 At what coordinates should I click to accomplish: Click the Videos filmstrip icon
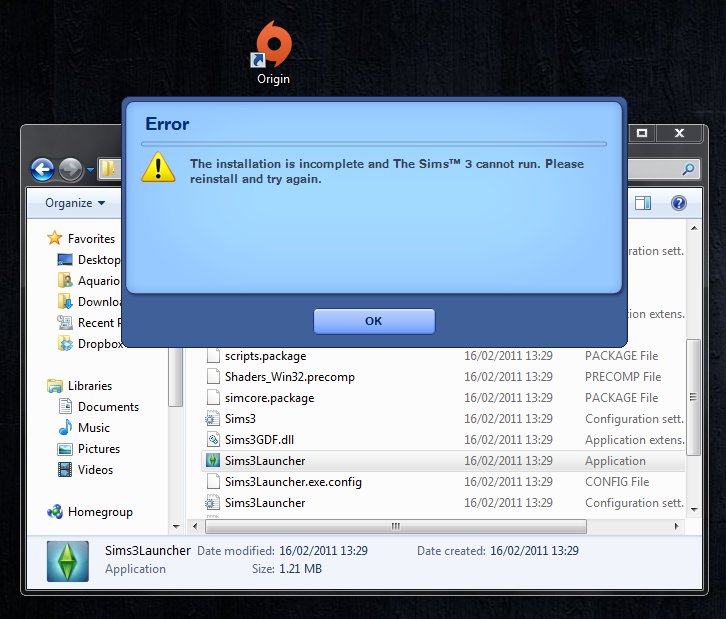(65, 469)
